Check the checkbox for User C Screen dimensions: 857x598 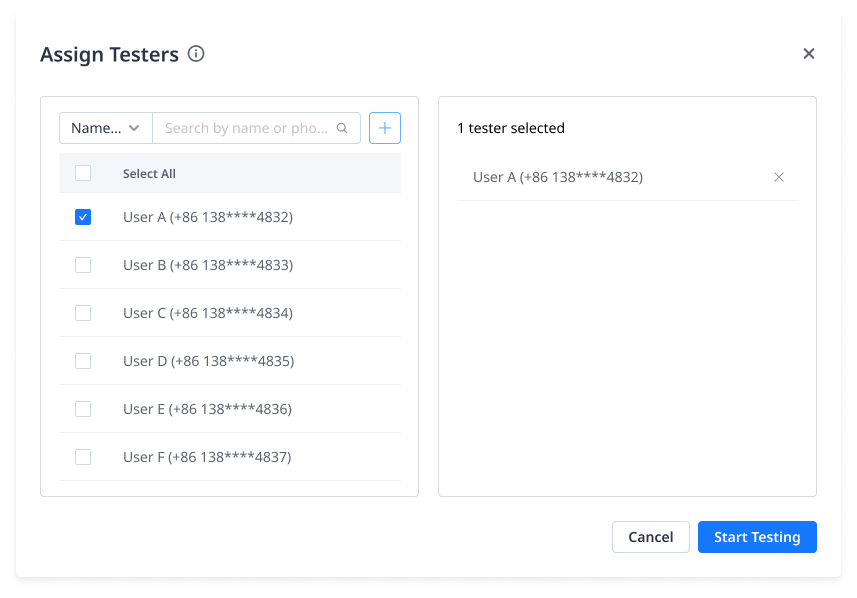pos(83,312)
